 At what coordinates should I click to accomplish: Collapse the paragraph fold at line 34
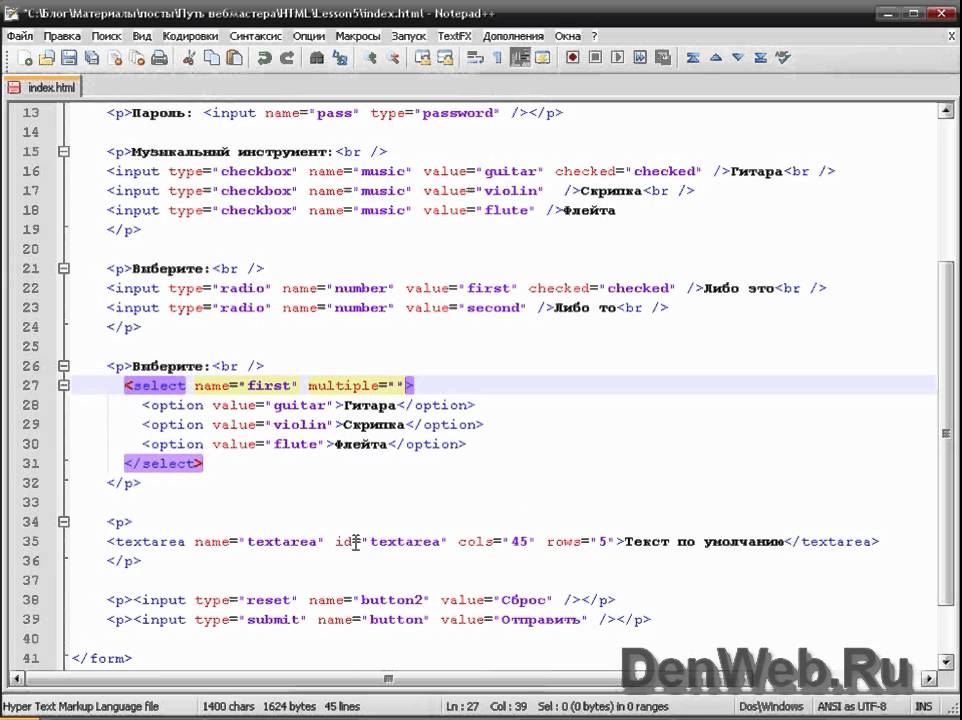click(x=64, y=522)
